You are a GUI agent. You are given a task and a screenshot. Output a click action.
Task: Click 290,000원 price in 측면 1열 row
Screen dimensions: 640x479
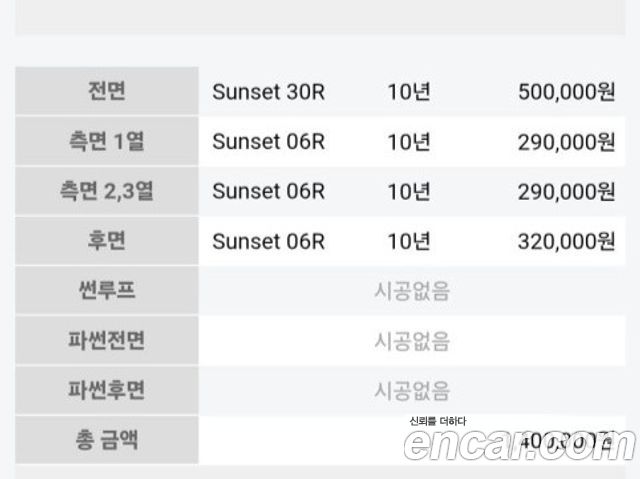coord(566,141)
